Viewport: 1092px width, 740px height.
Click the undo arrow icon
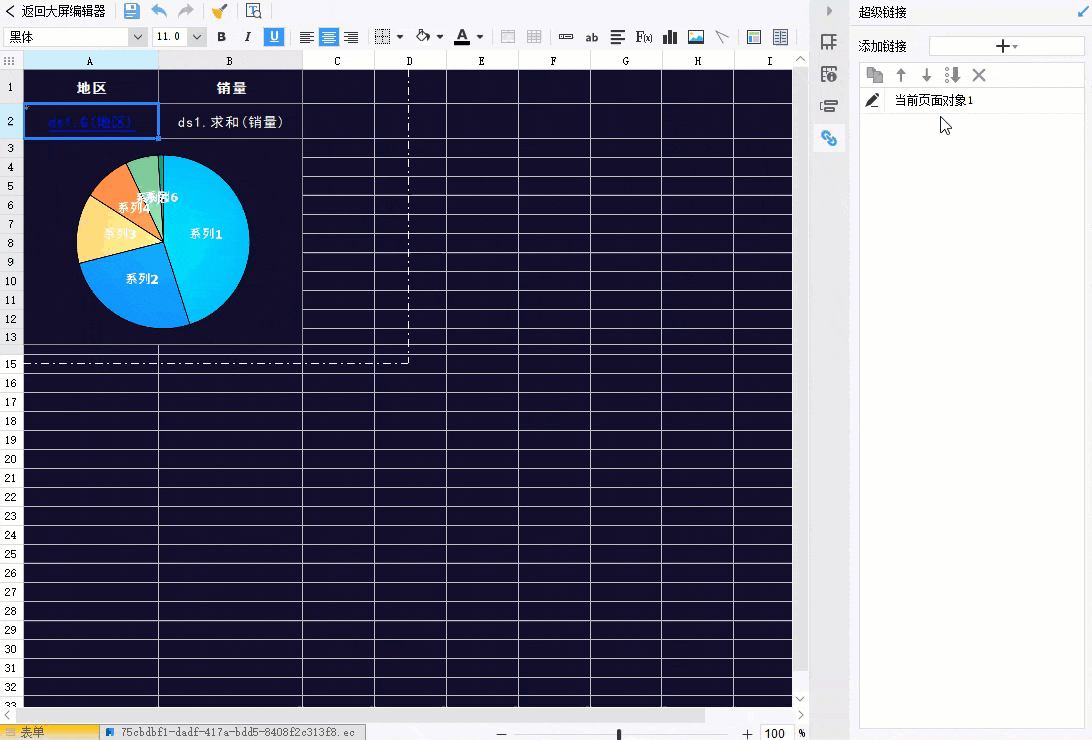[159, 11]
